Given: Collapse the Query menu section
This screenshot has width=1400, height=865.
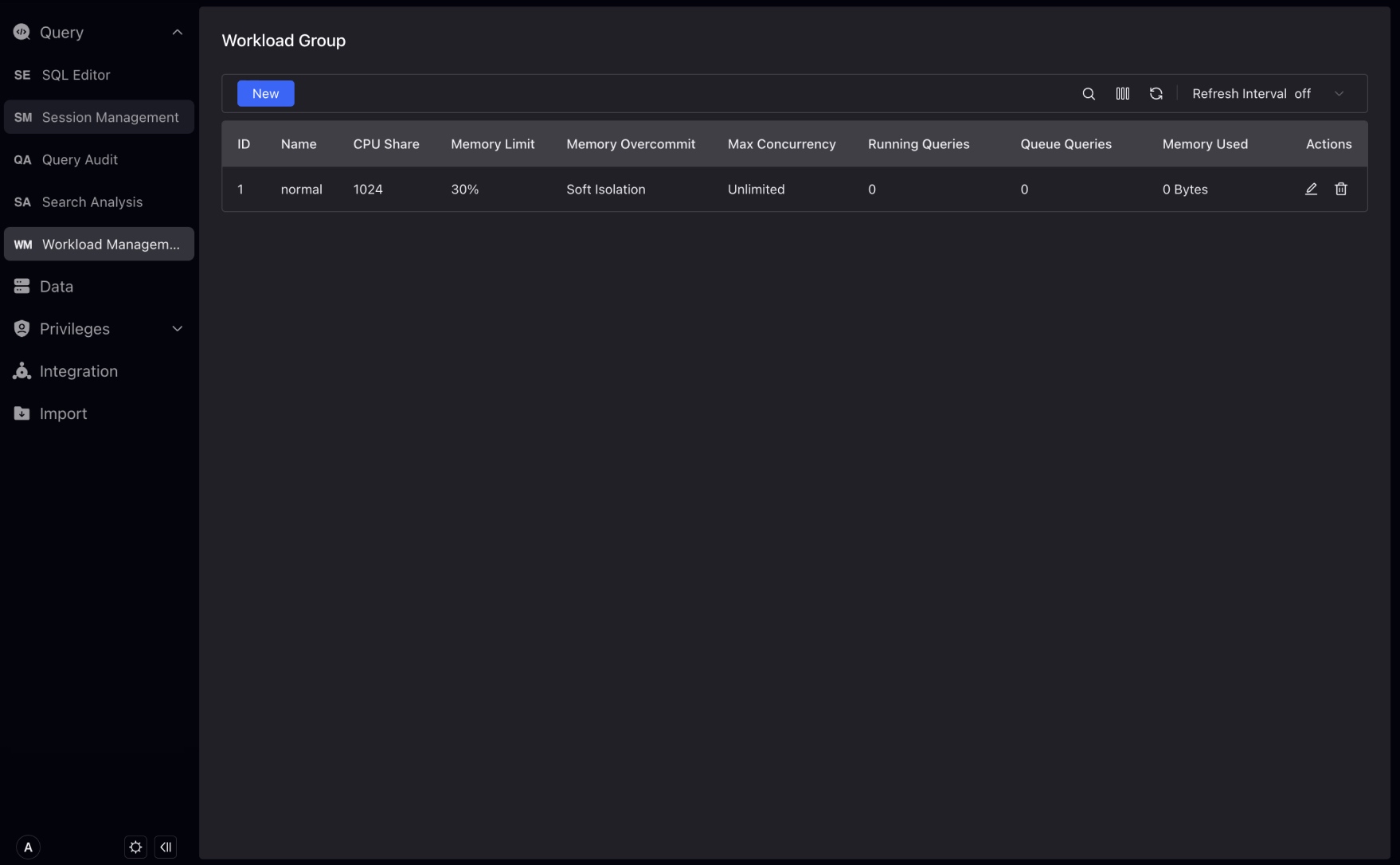Looking at the screenshot, I should tap(177, 33).
